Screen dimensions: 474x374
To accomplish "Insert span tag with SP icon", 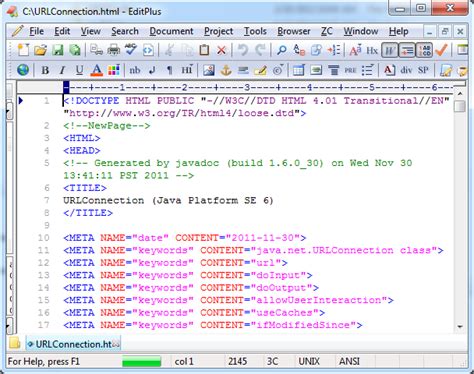I will pos(423,70).
